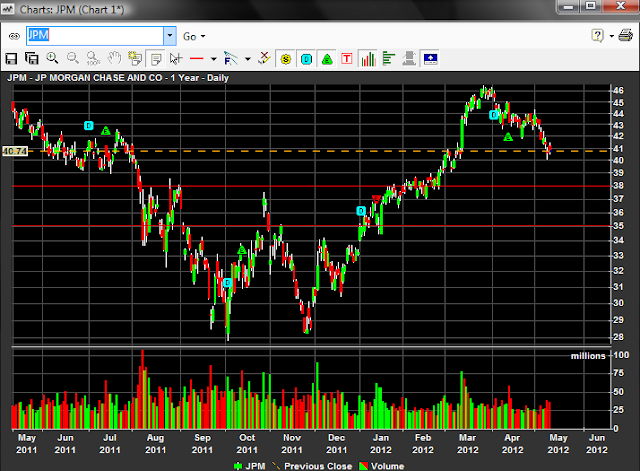Image resolution: width=640 pixels, height=471 pixels.
Task: Toggle the notes display icon
Action: [x=156, y=59]
